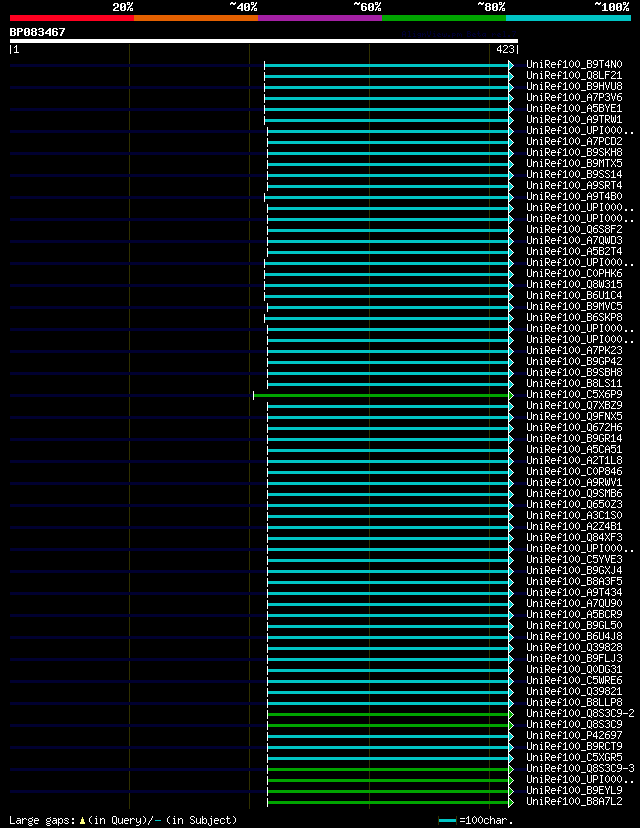The width and height of the screenshot is (640, 828).
Task: Select hit UniRef100_B9HVU8
Action: 574,87
